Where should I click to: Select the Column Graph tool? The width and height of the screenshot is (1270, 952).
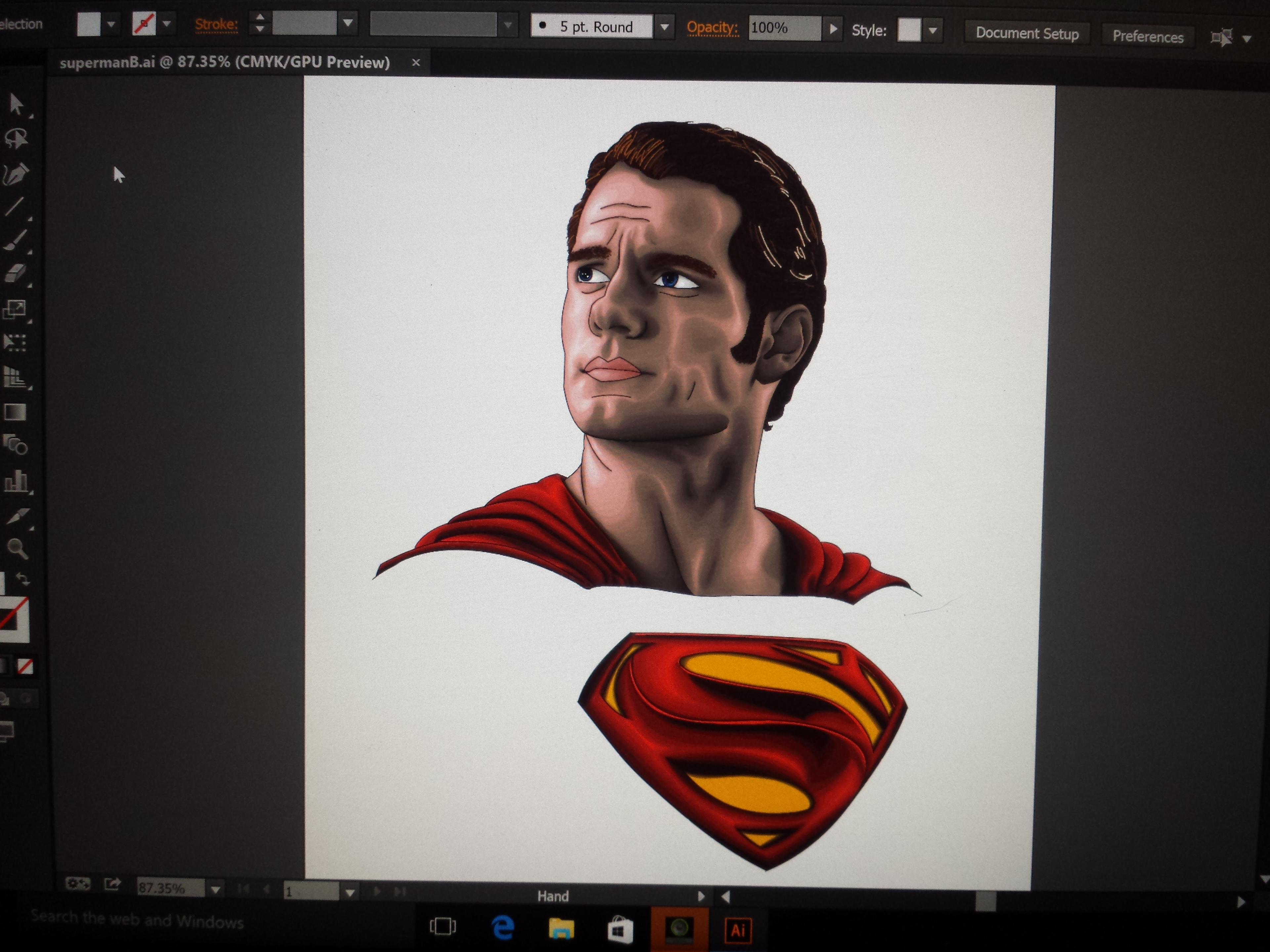pyautogui.click(x=16, y=481)
